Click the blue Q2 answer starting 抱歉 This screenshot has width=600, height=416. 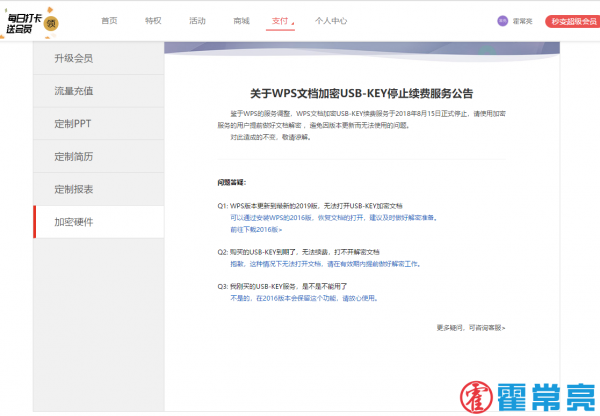326,264
